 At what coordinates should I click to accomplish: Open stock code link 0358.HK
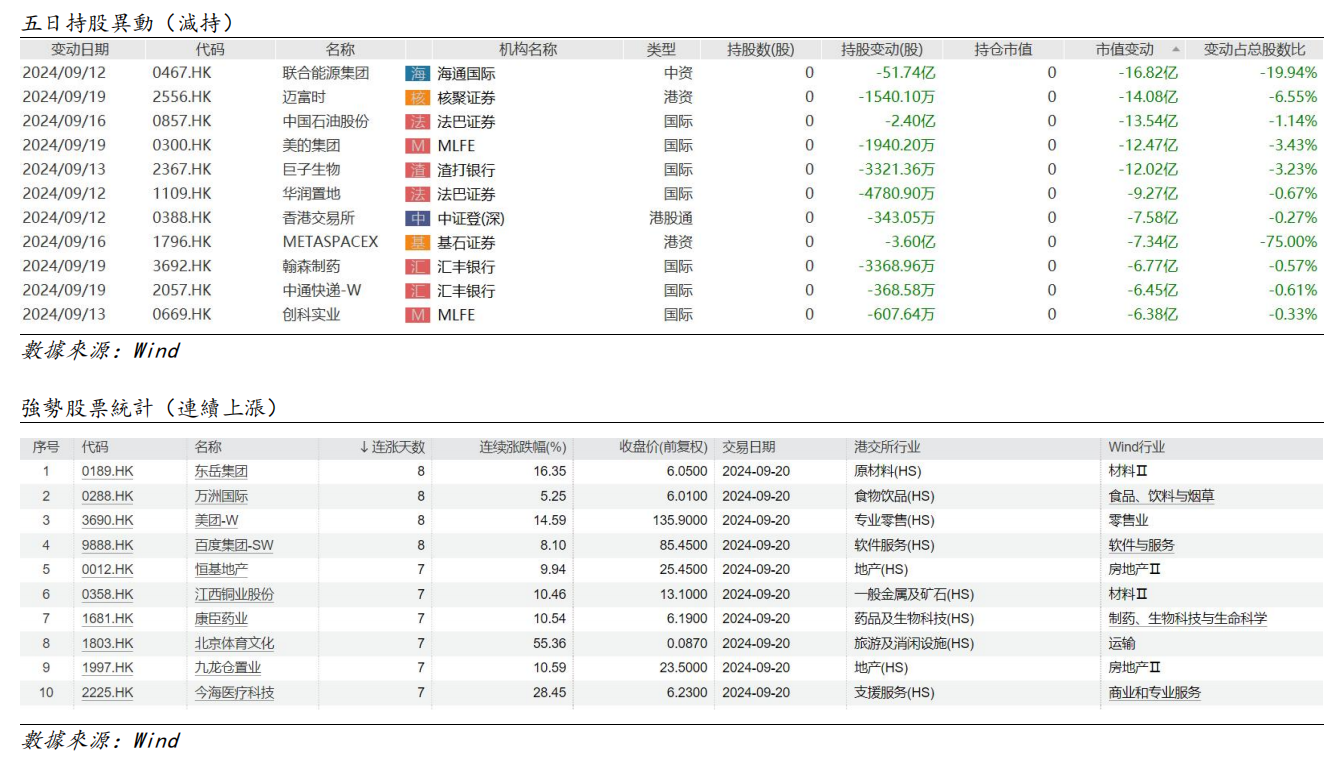108,594
